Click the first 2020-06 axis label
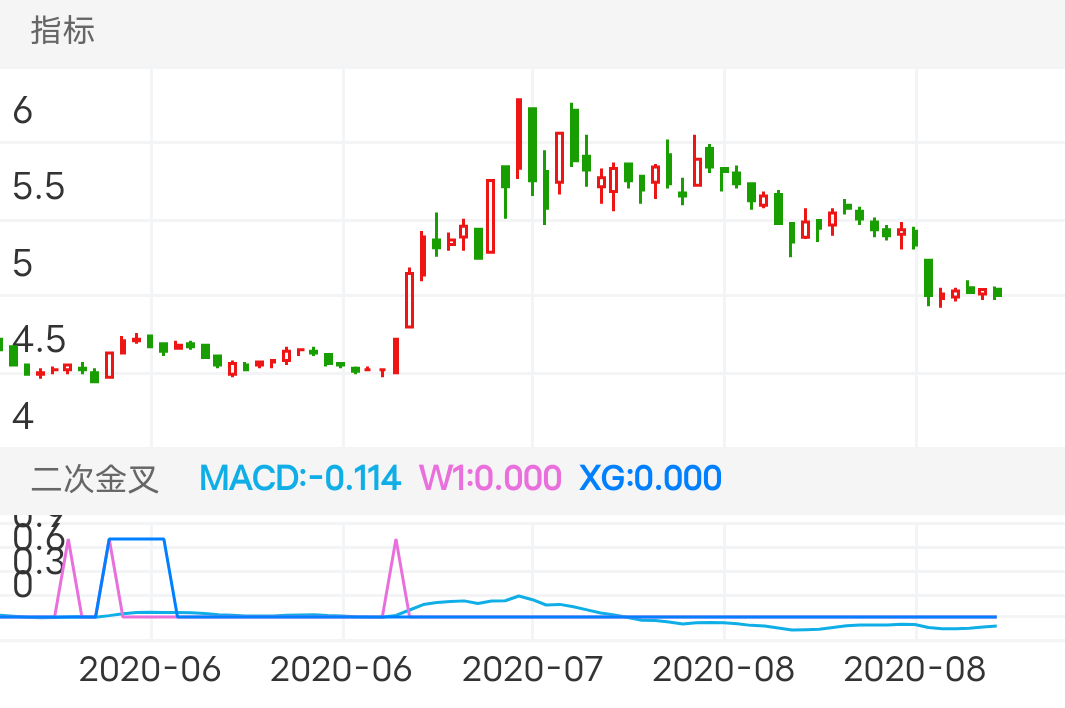The width and height of the screenshot is (1065, 708). pos(150,668)
